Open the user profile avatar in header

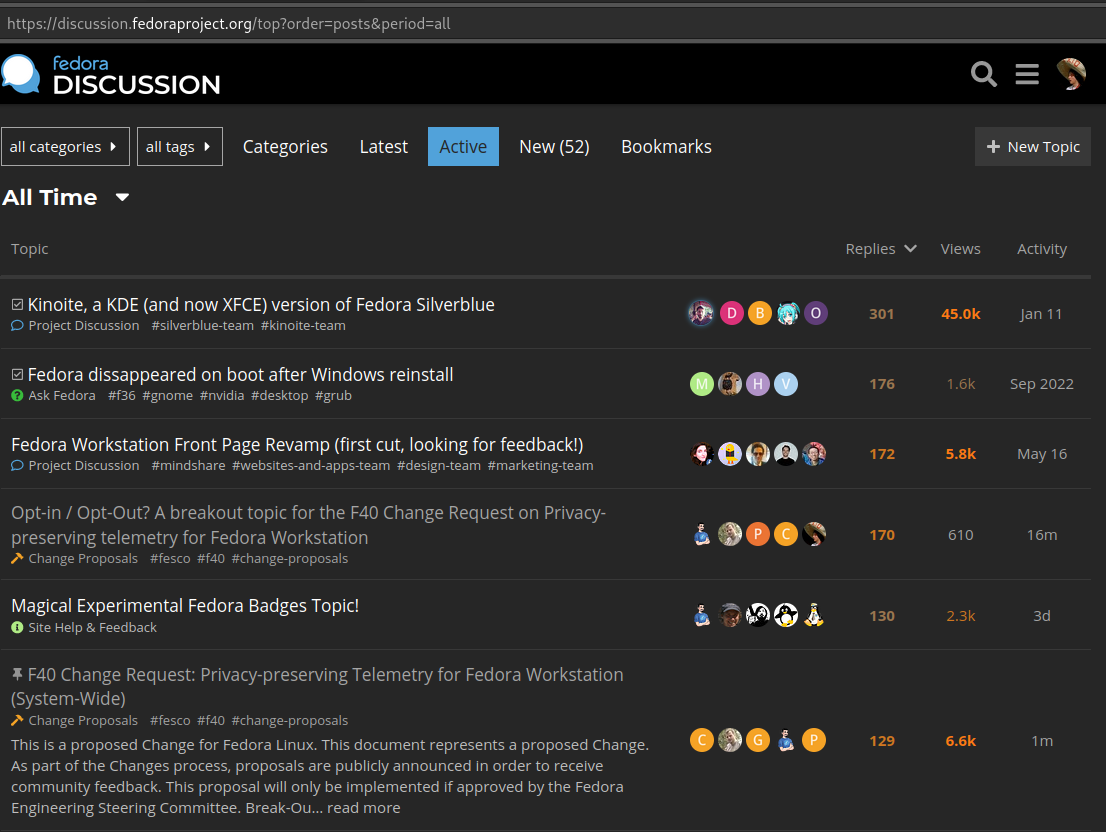1071,74
